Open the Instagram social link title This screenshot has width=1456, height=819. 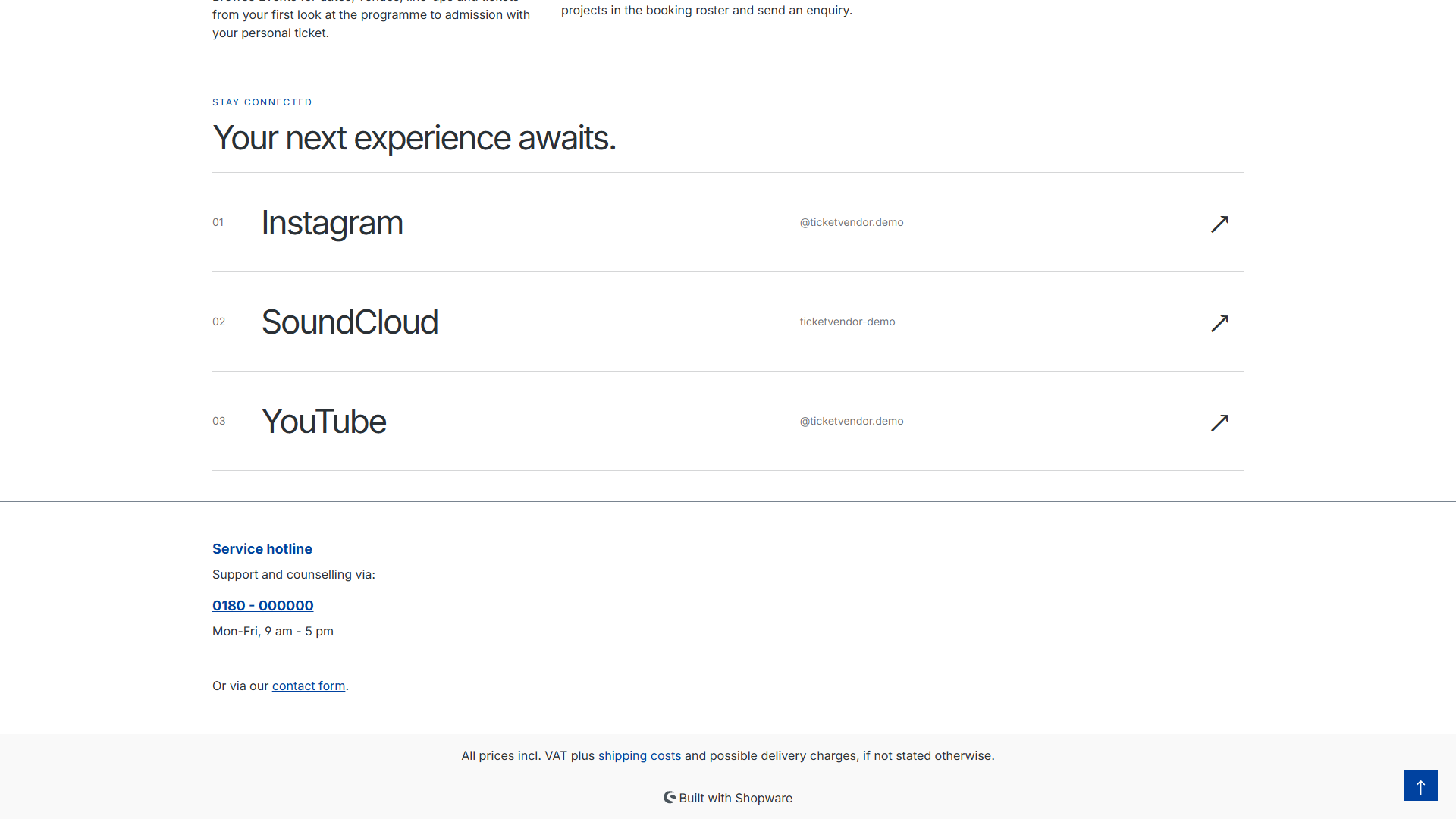pyautogui.click(x=332, y=223)
